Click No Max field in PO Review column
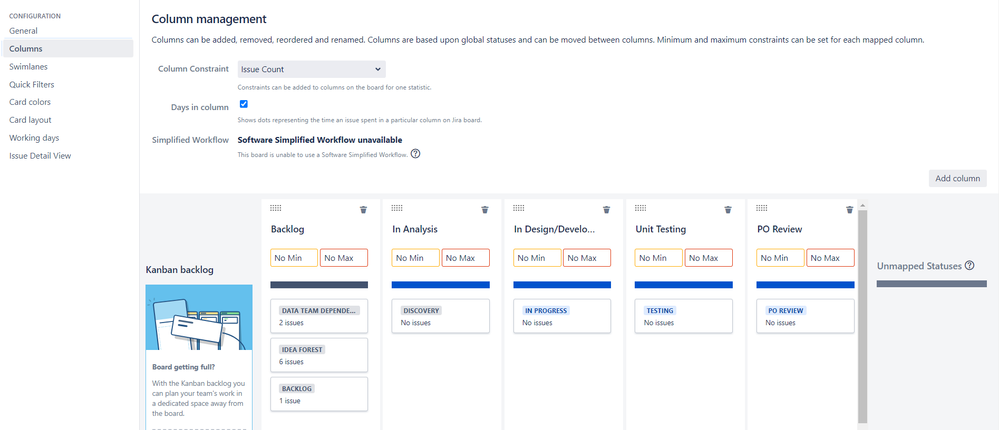Viewport: 999px width, 430px height. [x=830, y=258]
